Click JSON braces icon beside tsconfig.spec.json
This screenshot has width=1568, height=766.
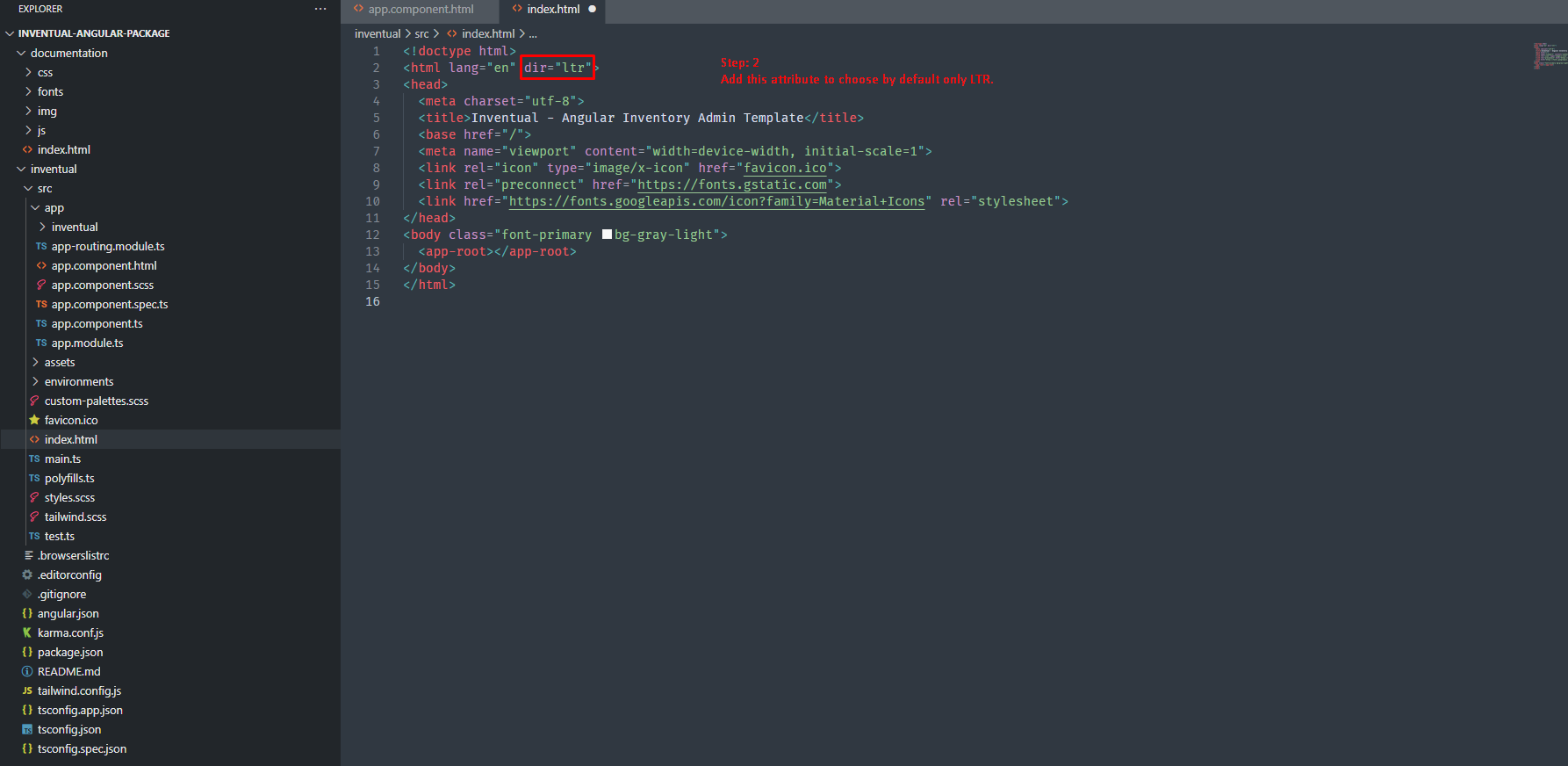click(x=27, y=748)
